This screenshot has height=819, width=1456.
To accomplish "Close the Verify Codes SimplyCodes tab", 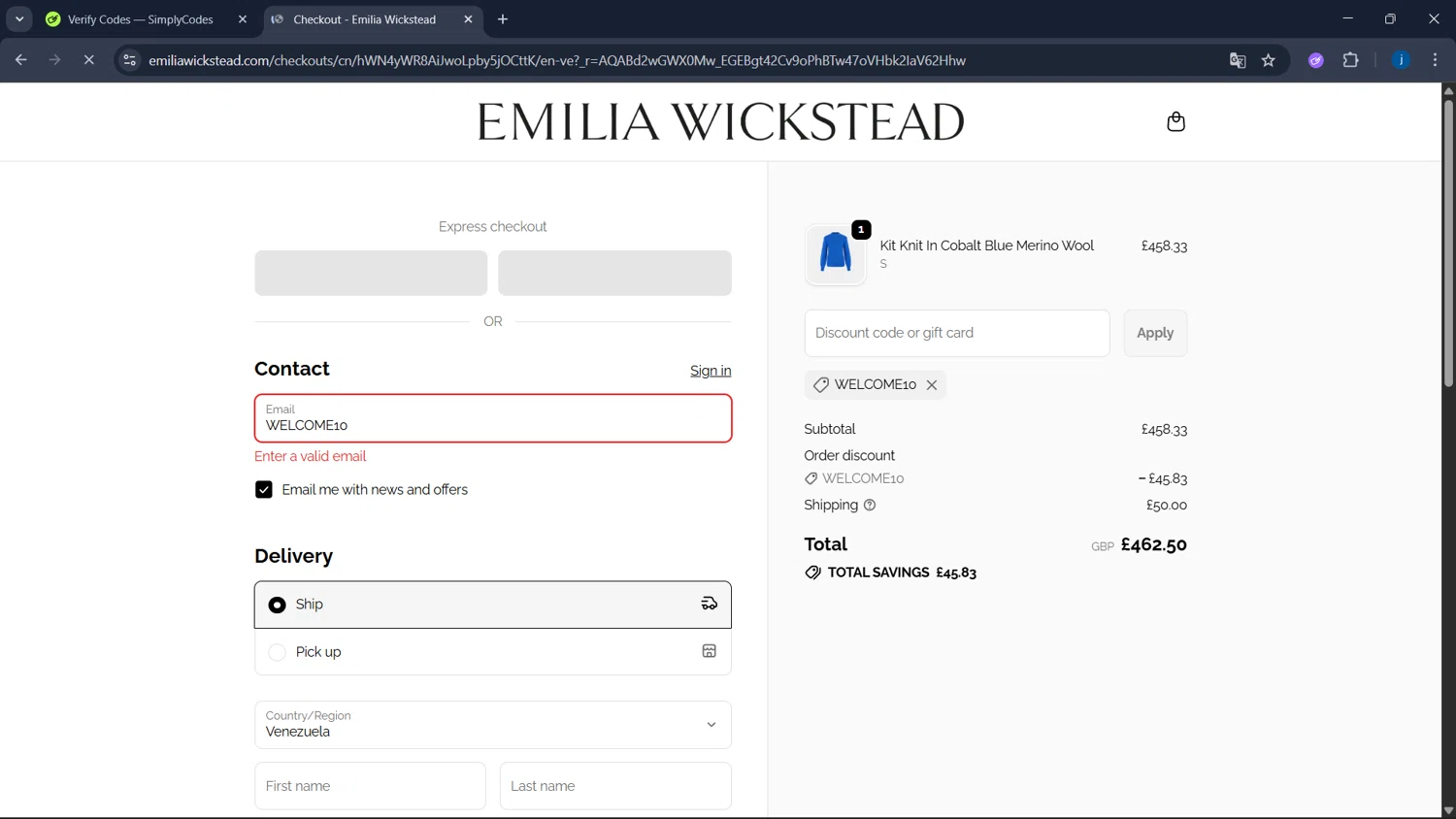I will click(243, 19).
